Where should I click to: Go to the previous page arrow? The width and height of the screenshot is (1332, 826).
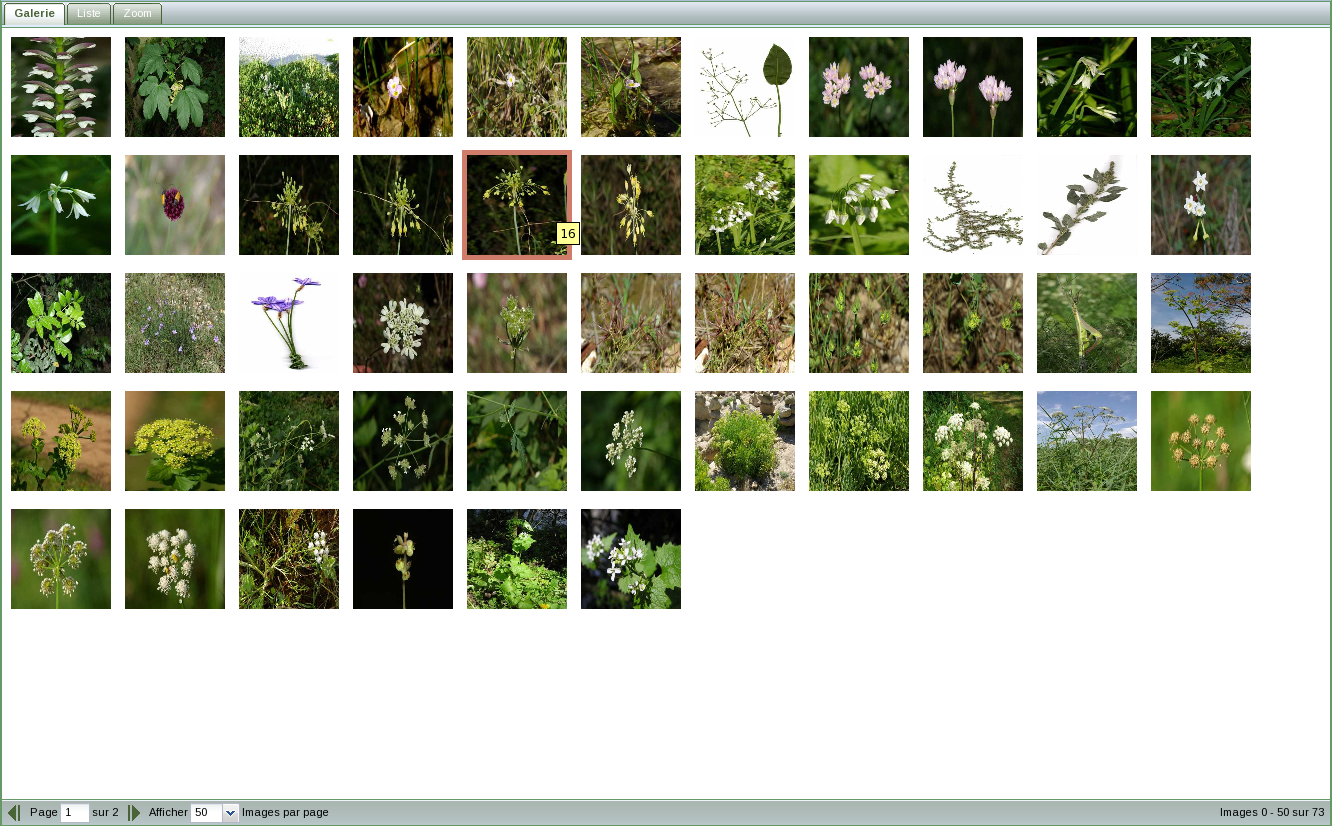coord(13,812)
